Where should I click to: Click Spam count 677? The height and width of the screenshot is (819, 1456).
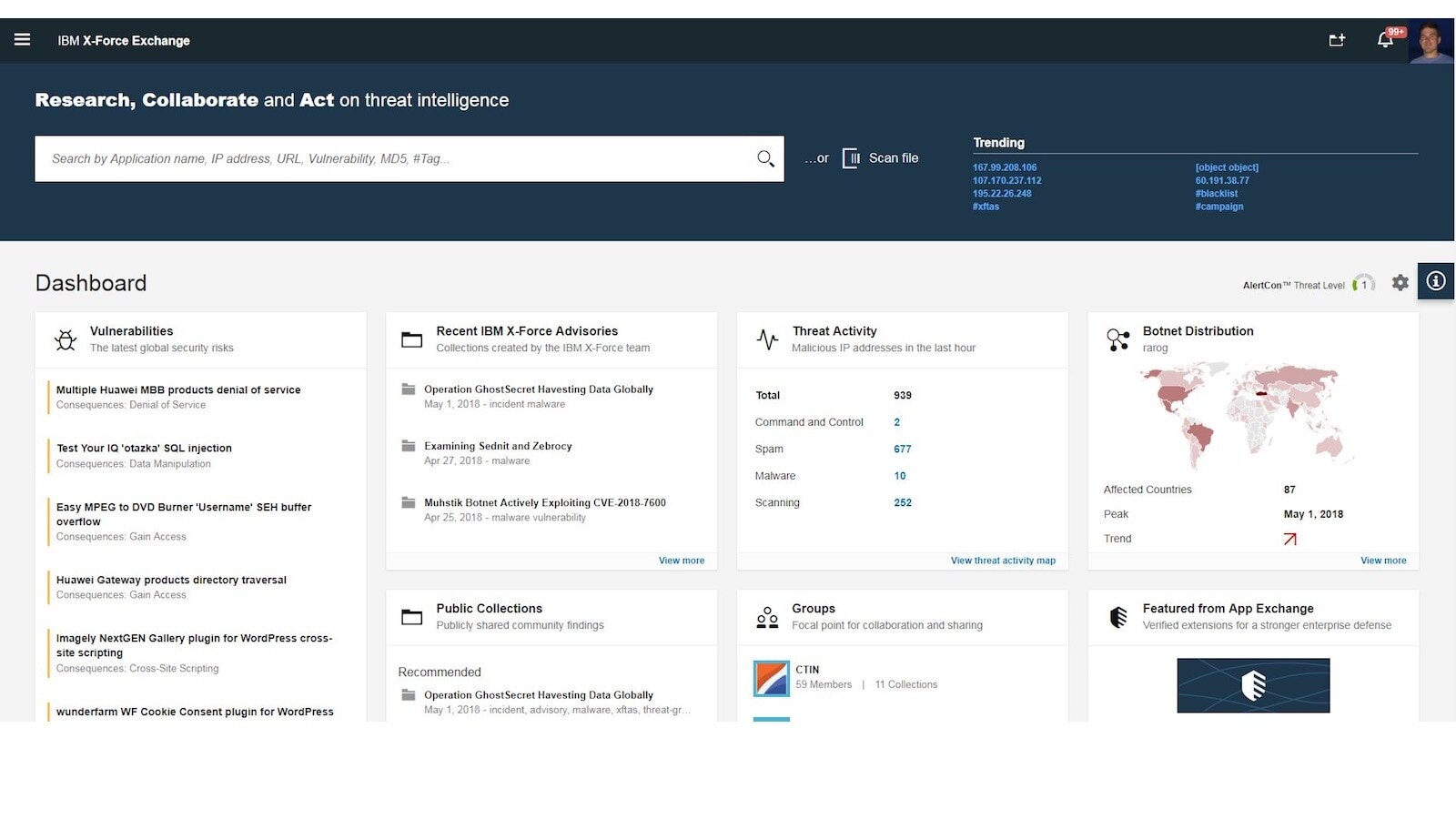click(x=903, y=449)
